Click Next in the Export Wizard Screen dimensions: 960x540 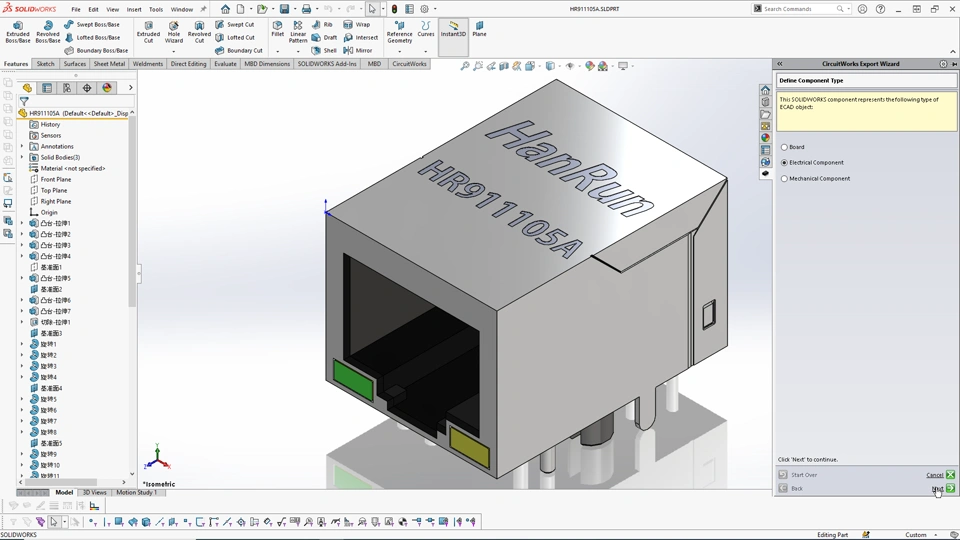(942, 489)
